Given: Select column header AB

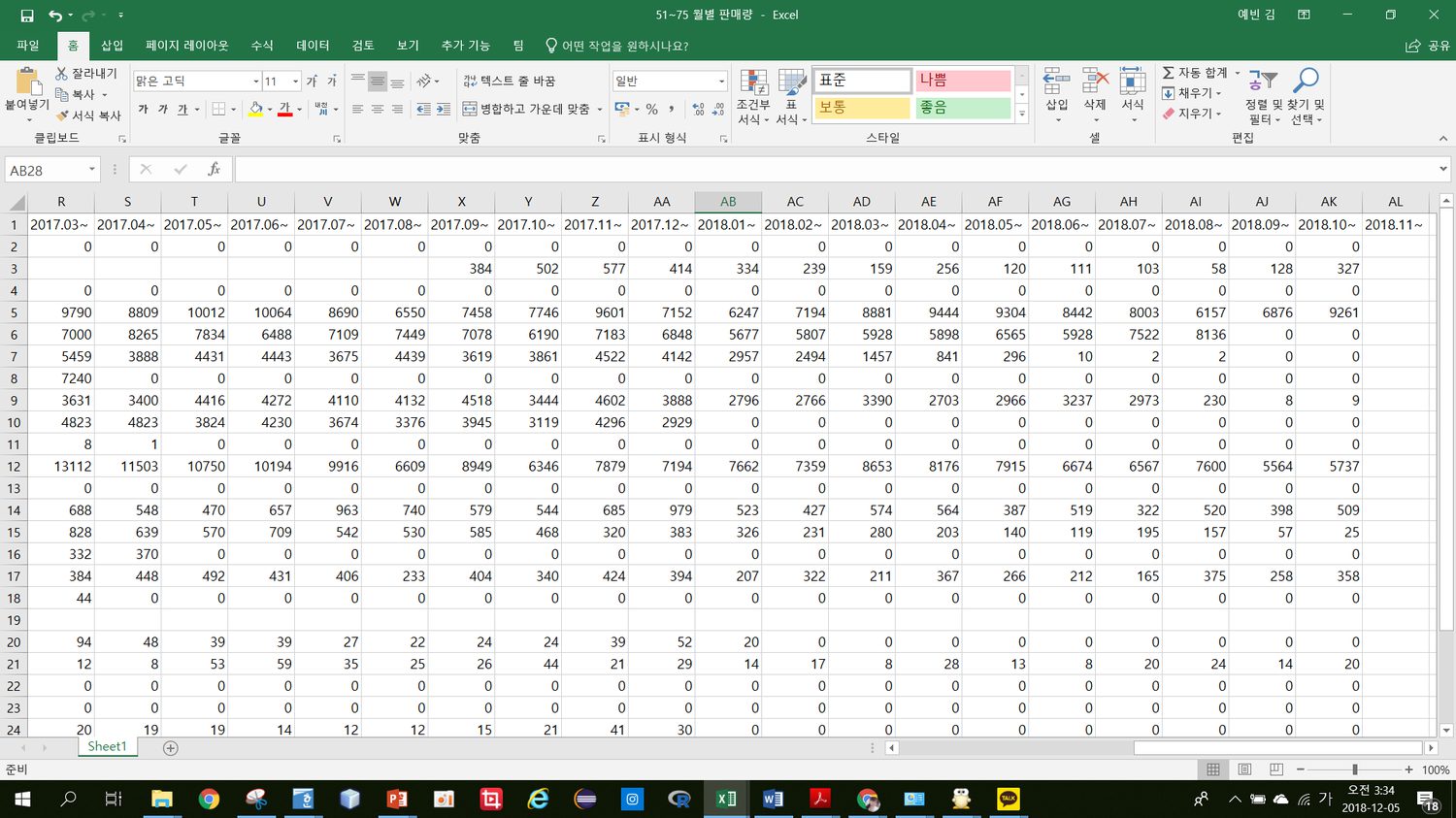Looking at the screenshot, I should click(728, 202).
